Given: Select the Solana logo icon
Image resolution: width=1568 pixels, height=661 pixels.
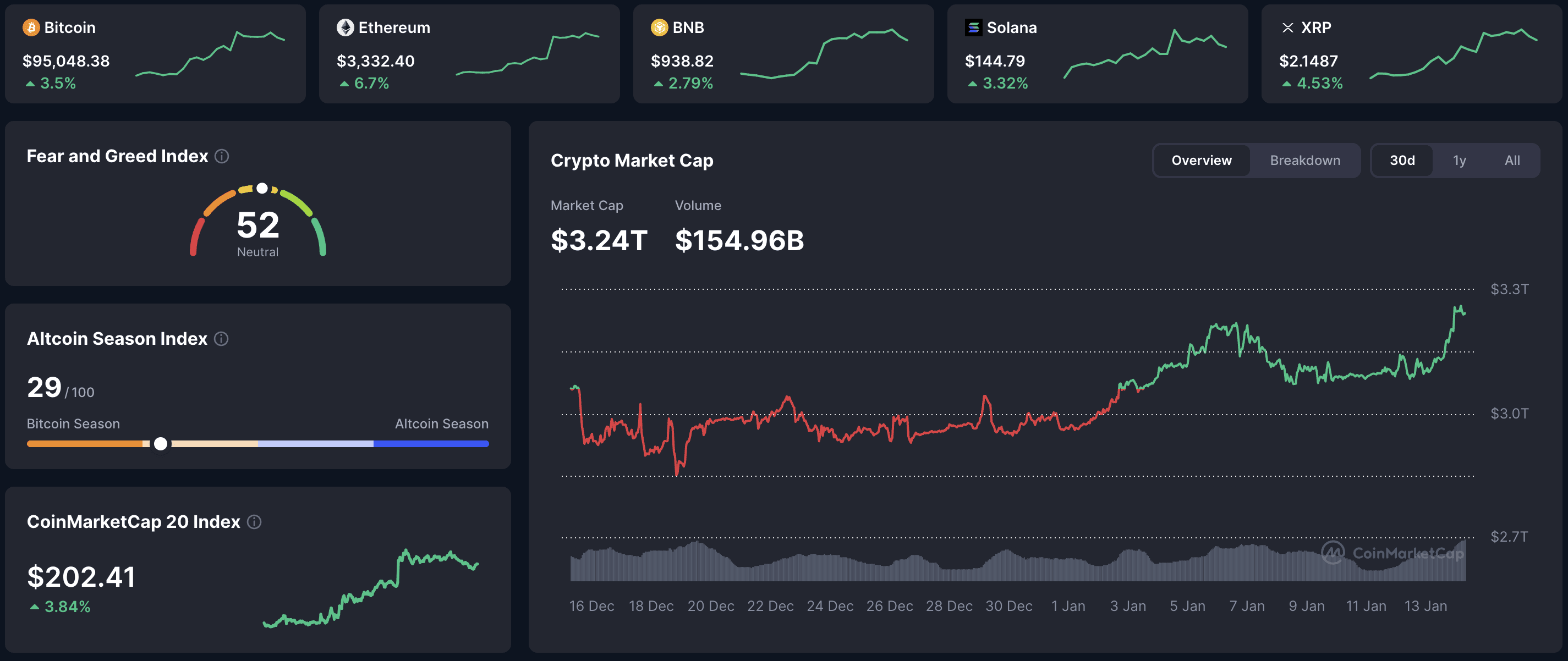Looking at the screenshot, I should point(973,27).
